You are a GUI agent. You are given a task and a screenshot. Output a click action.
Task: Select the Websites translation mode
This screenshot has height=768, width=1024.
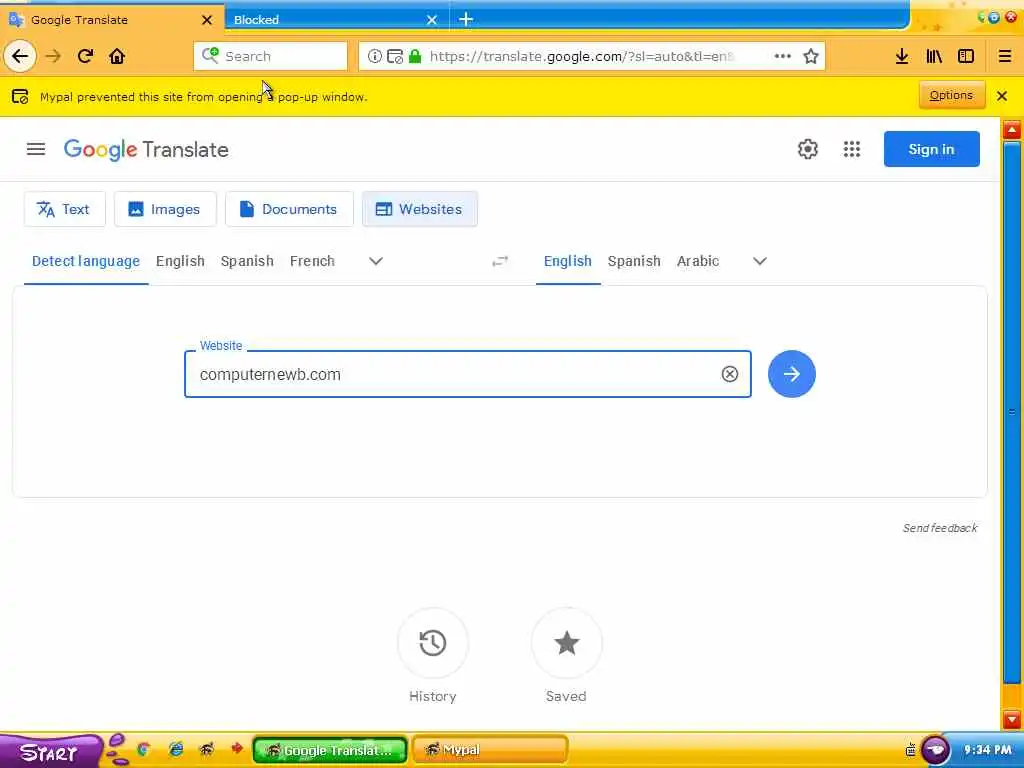420,209
